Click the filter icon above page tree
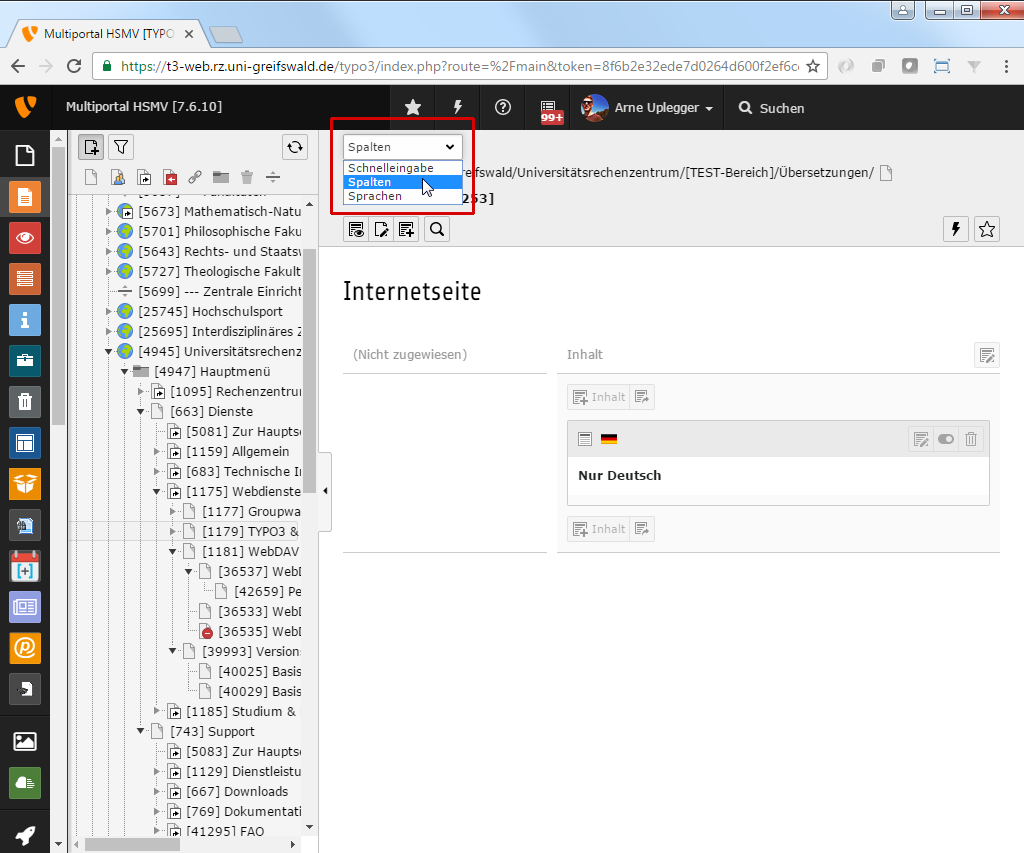 tap(121, 148)
